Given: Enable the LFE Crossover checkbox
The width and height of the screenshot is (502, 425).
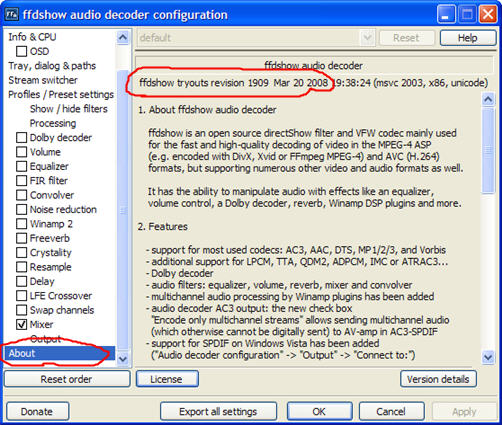Looking at the screenshot, I should [22, 295].
